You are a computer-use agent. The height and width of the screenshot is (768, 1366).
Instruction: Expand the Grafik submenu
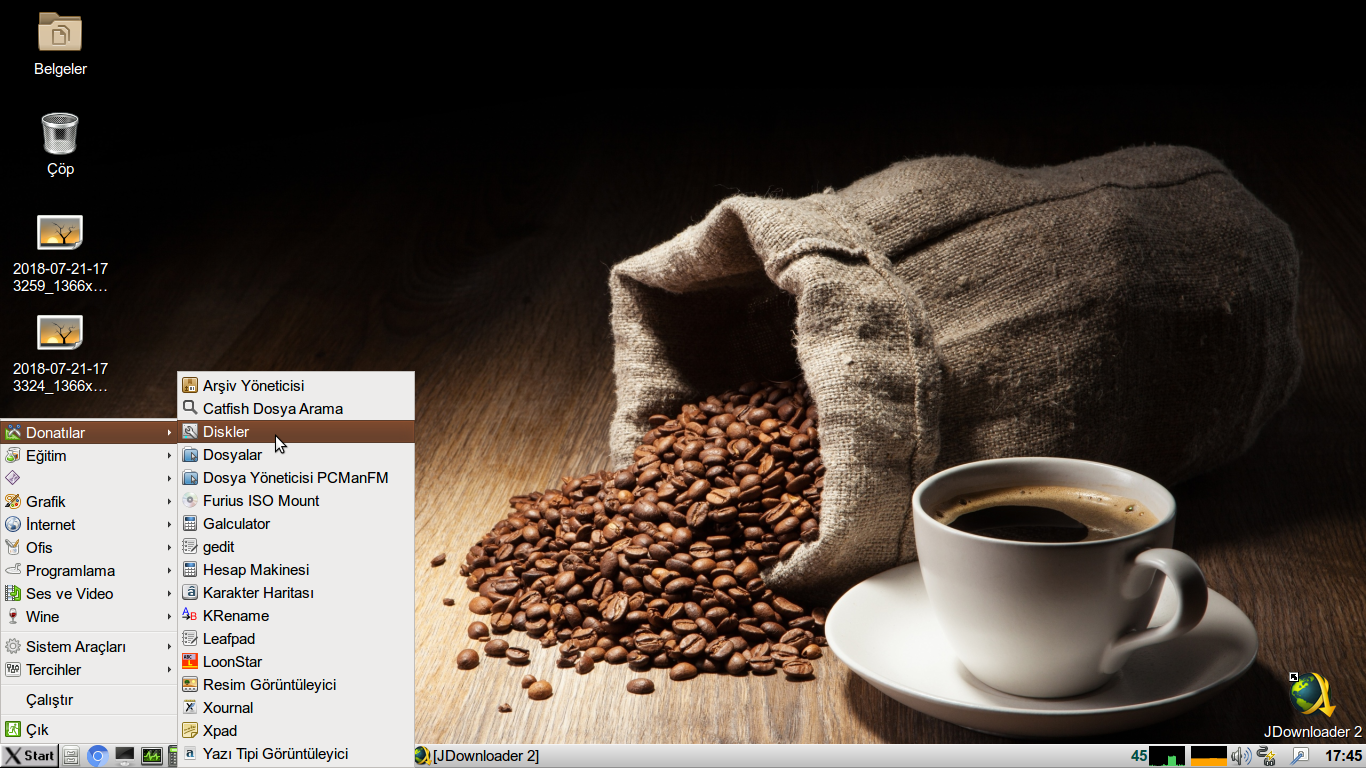(x=89, y=502)
